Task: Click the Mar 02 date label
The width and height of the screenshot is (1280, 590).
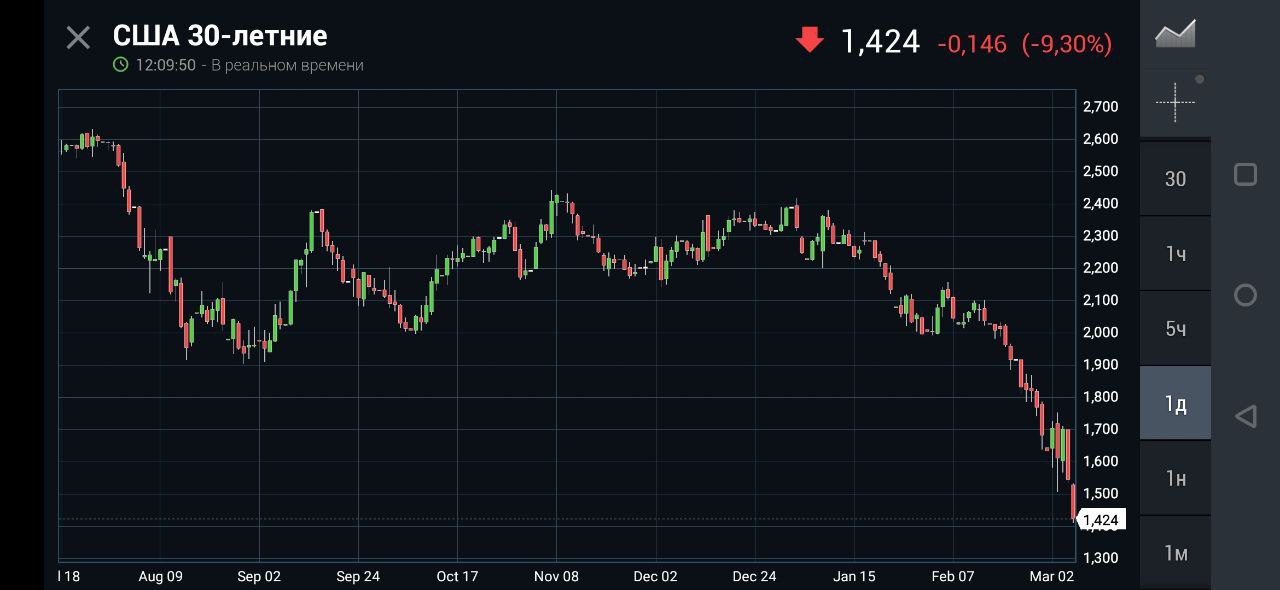Action: point(1052,576)
